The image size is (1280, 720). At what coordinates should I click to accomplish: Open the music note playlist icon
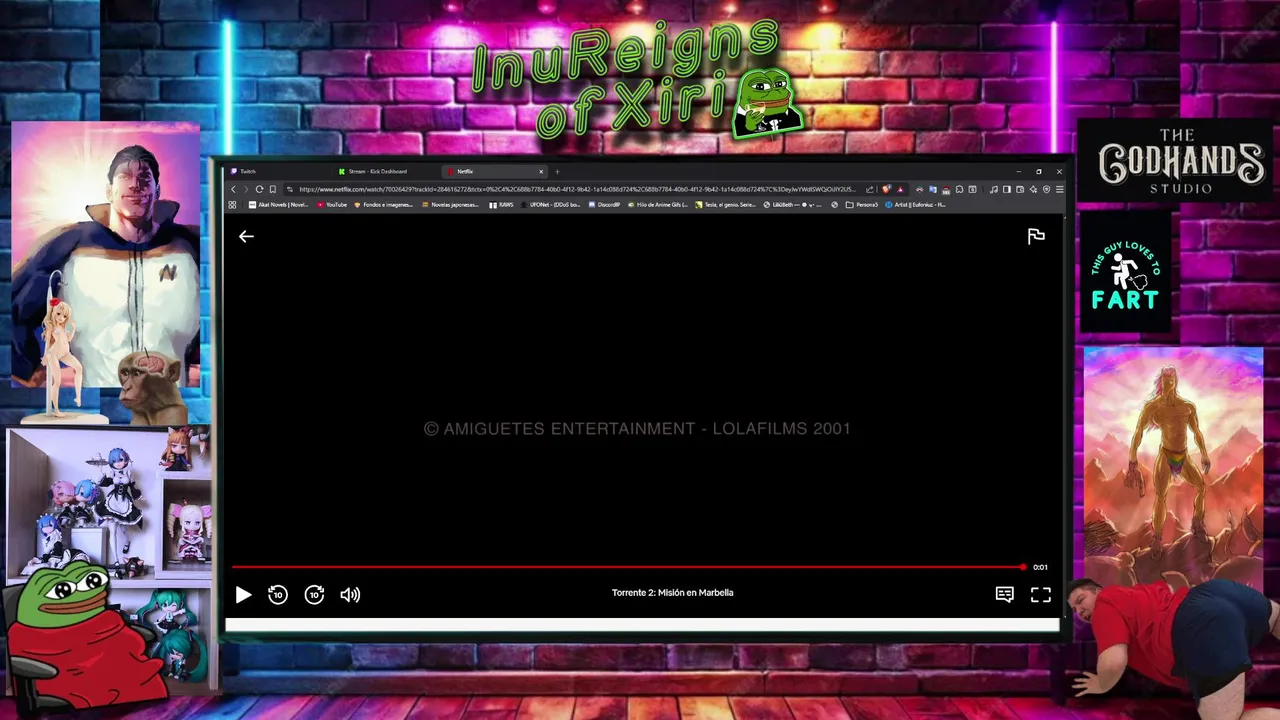point(994,189)
